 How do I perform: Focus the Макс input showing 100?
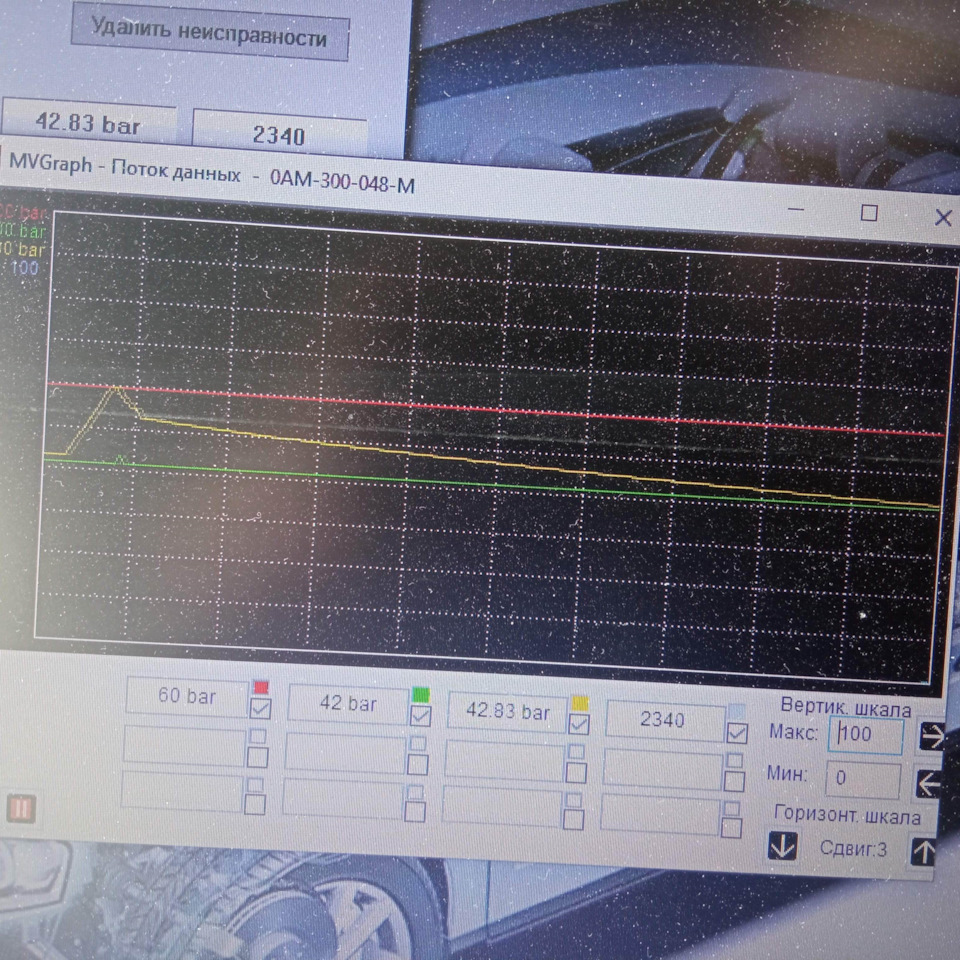[866, 734]
